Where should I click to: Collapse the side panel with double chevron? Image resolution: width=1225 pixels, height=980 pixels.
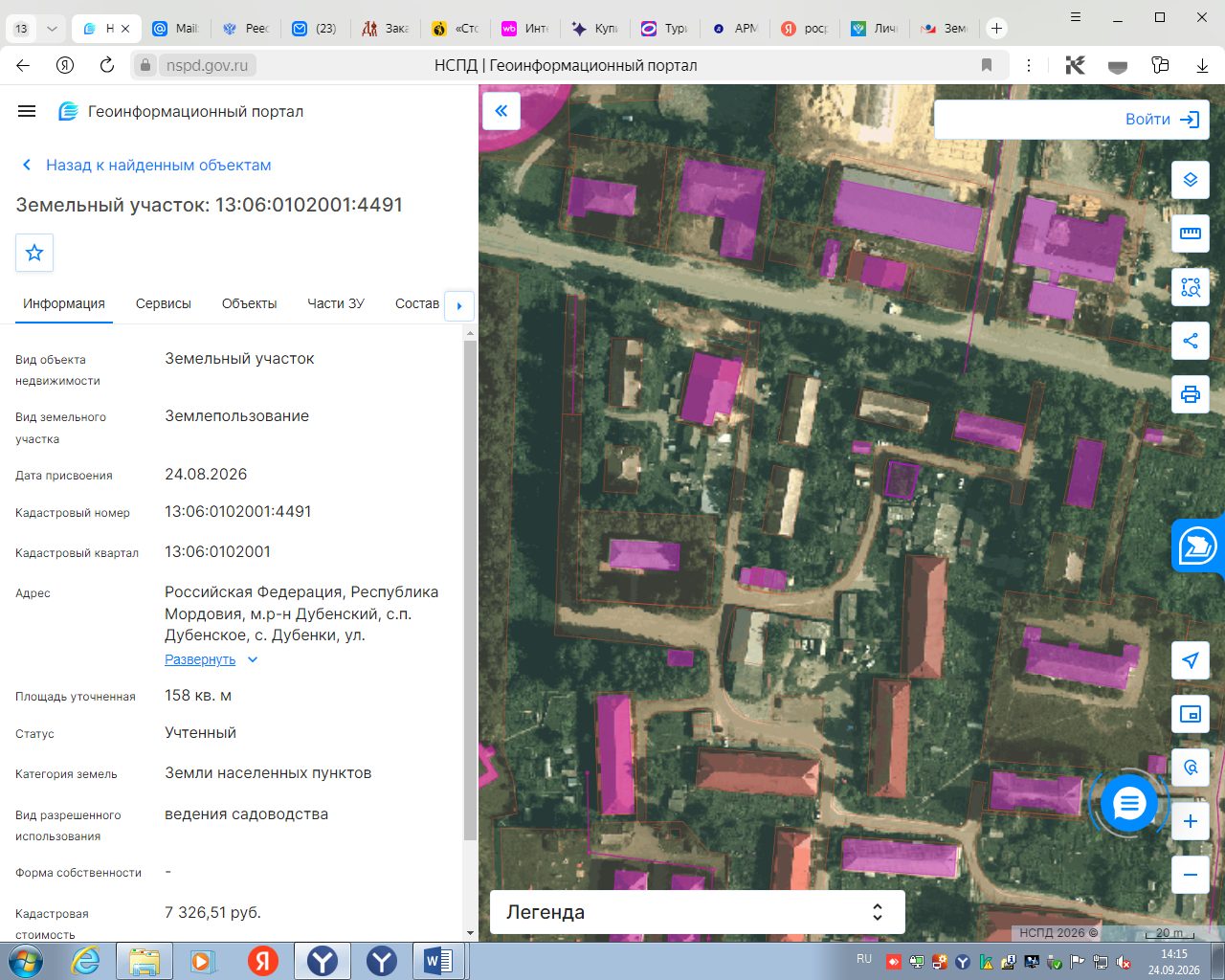501,111
